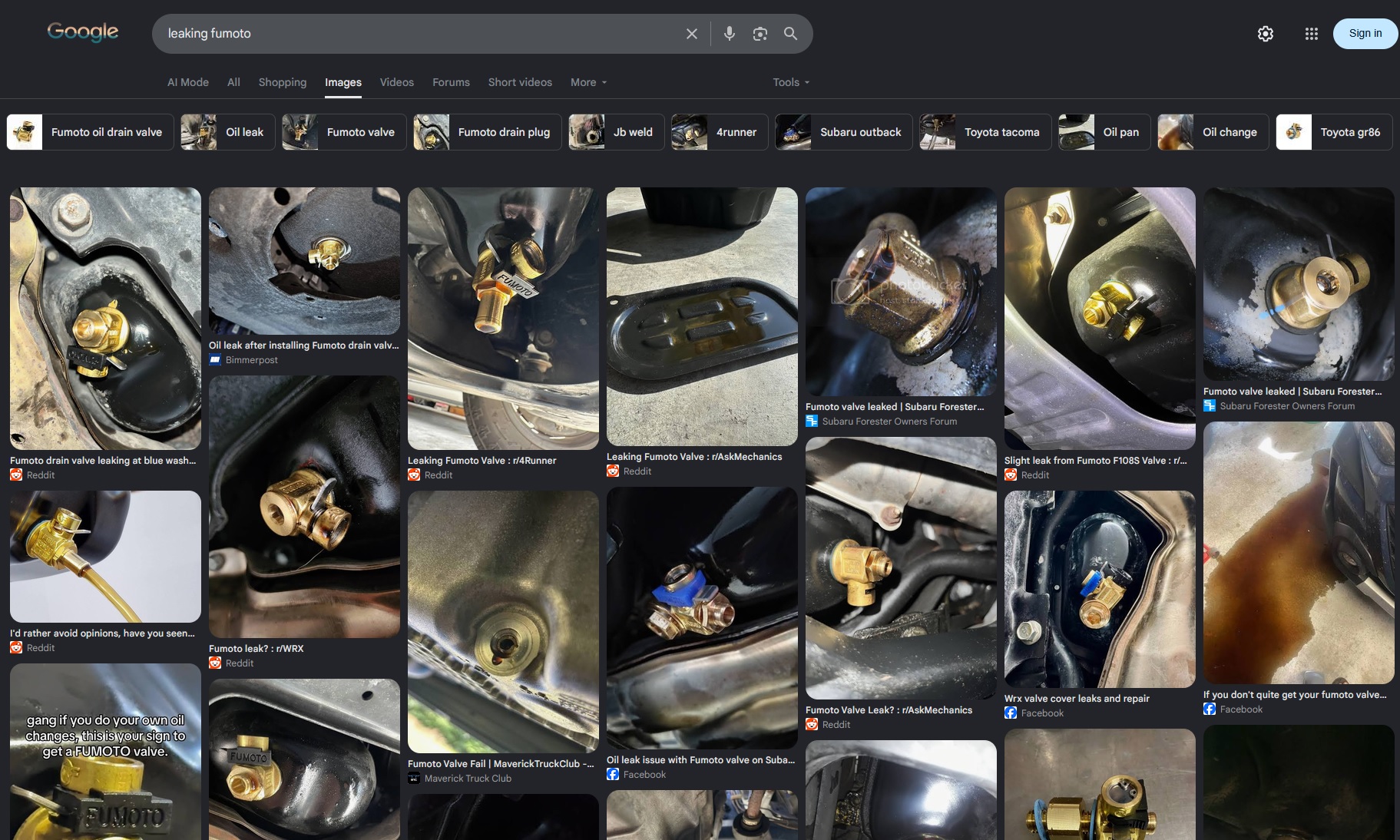Open the photobucket watermarked Forester valve image
Viewport: 1400px width, 840px height.
click(901, 292)
